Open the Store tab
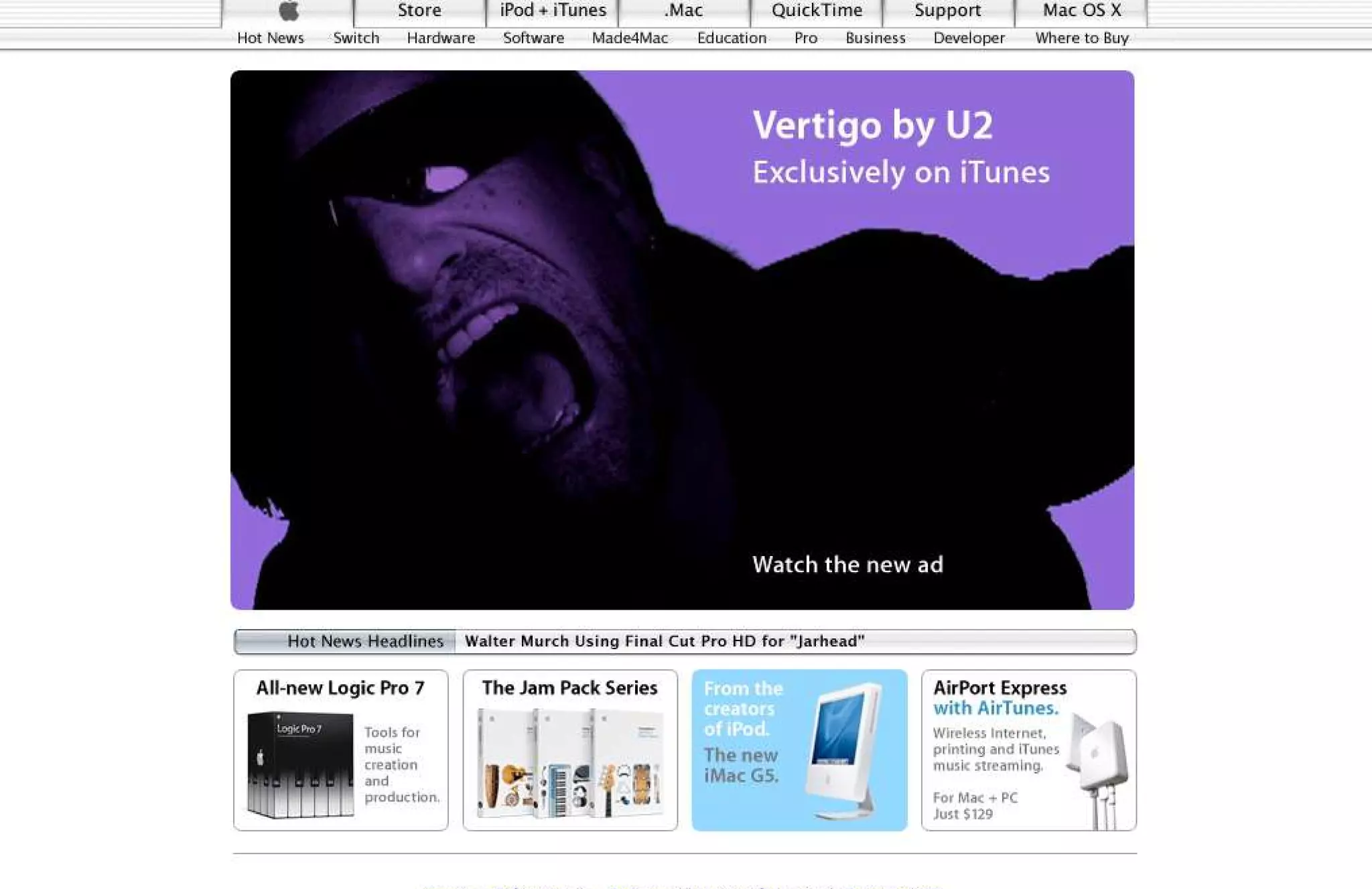The height and width of the screenshot is (889, 1372). (419, 11)
